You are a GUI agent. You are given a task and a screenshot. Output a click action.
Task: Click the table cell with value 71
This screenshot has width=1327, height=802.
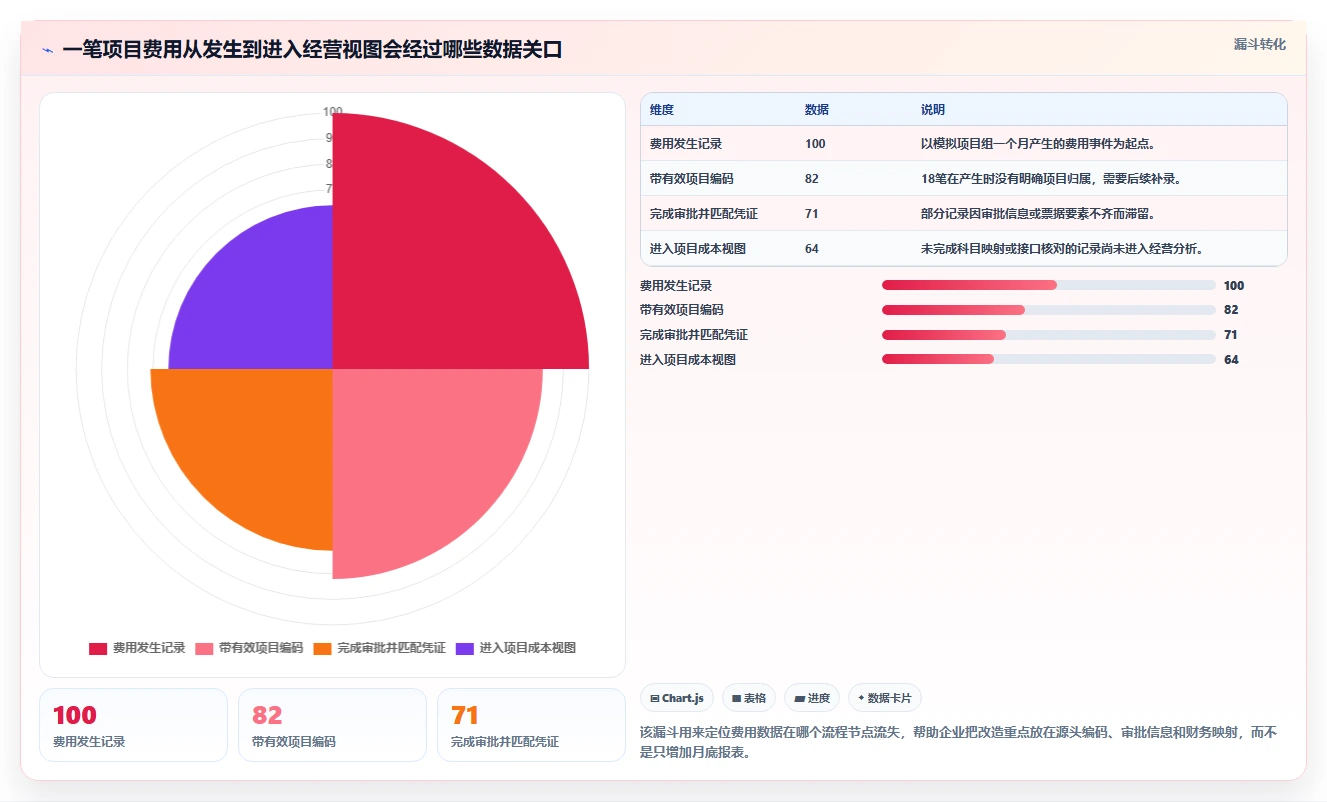click(812, 214)
